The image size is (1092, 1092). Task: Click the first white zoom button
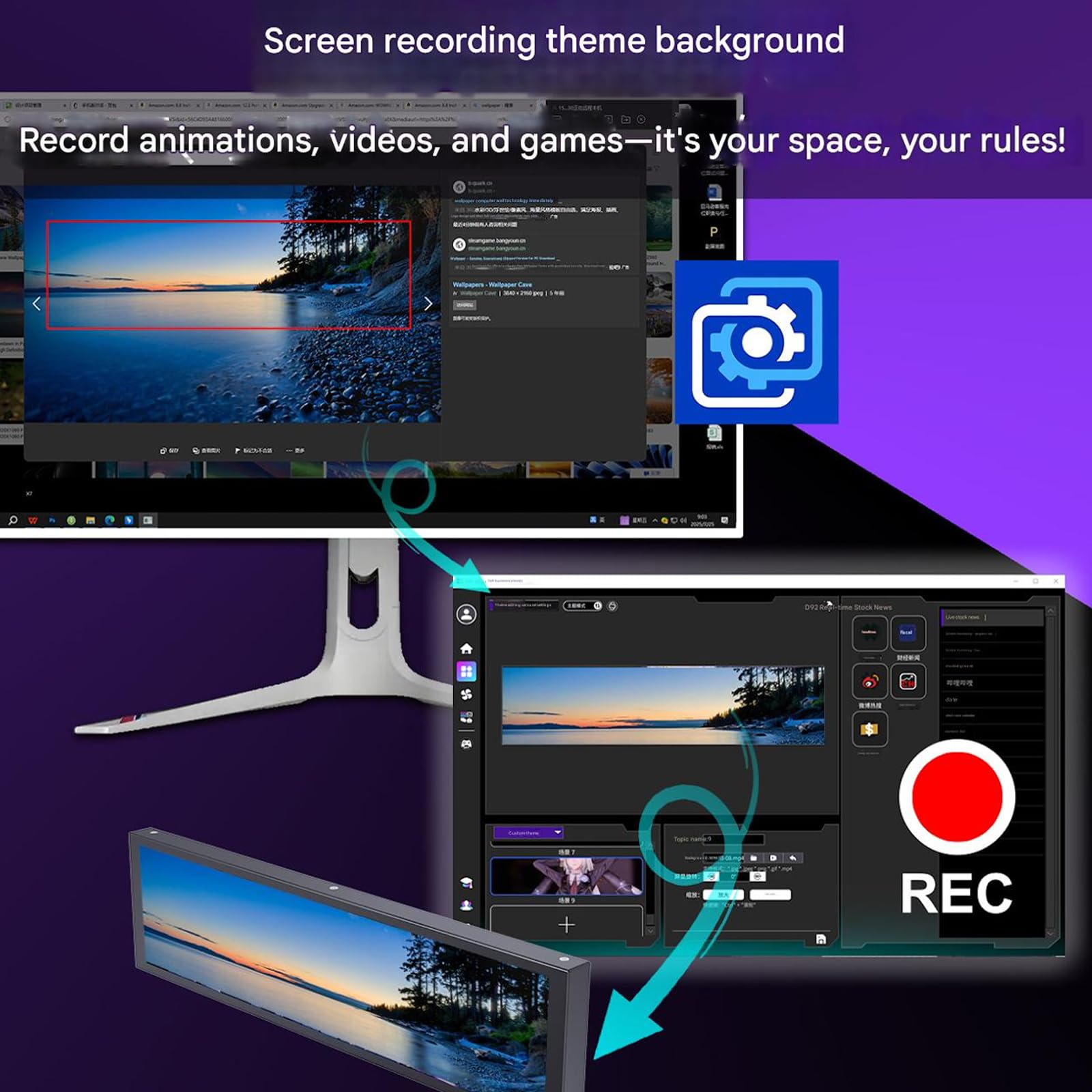click(723, 894)
